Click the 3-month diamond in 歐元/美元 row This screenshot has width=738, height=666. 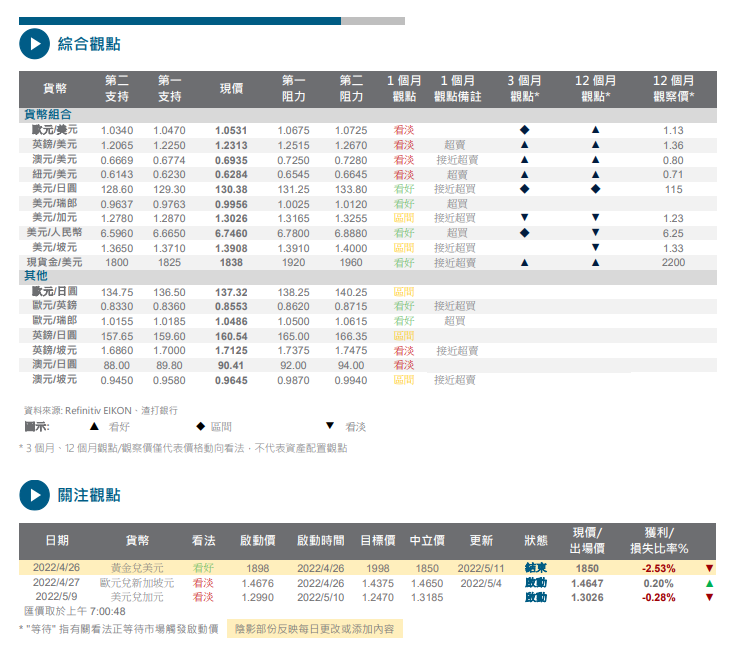pyautogui.click(x=524, y=130)
